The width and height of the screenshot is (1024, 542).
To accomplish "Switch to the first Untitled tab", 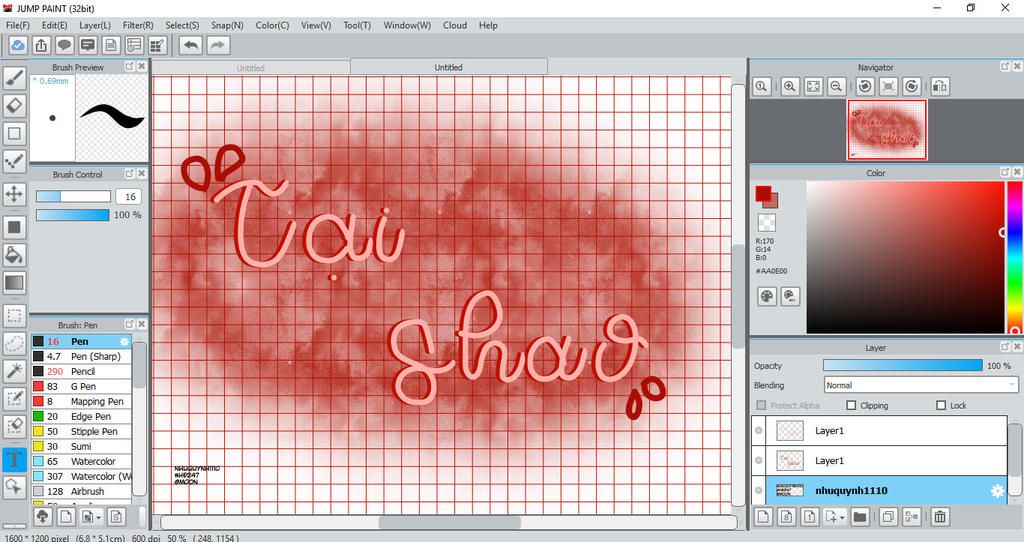I will point(251,68).
